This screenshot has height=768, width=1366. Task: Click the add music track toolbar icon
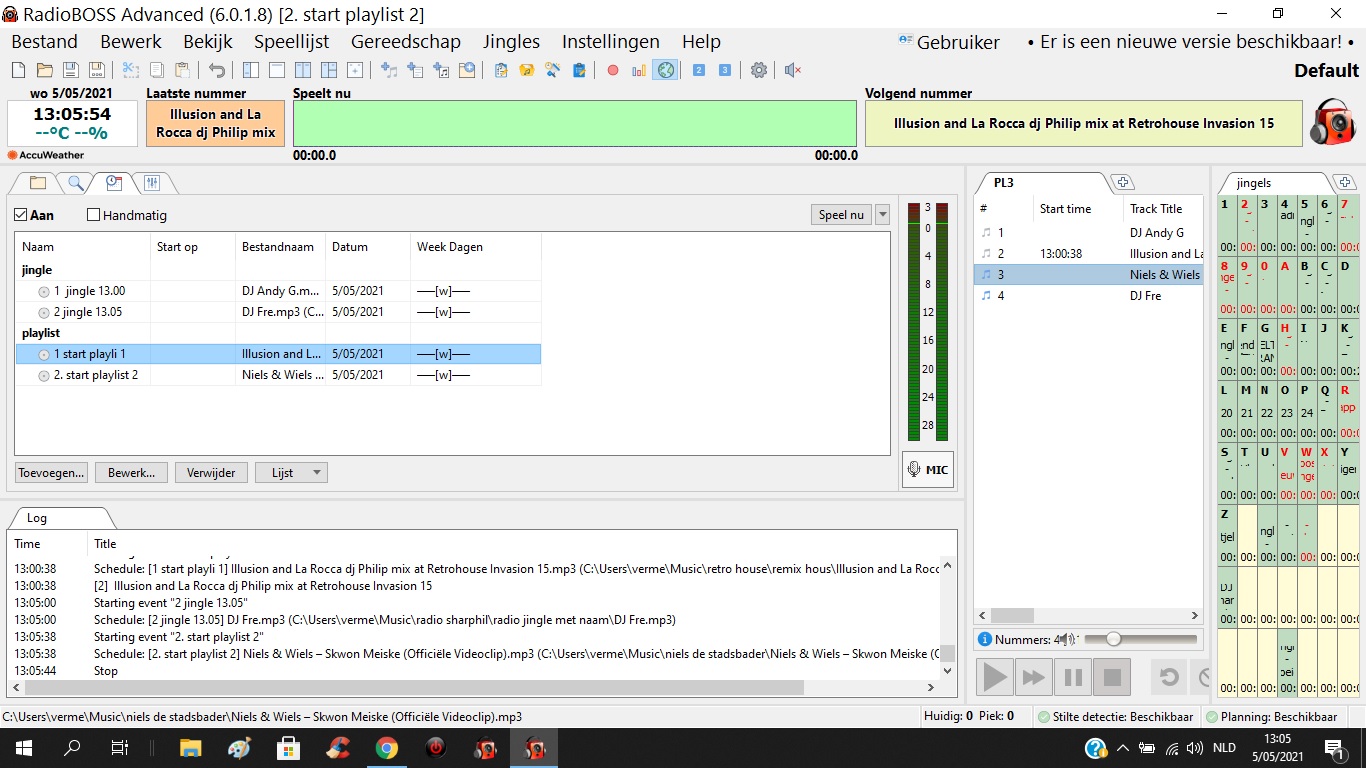click(389, 70)
